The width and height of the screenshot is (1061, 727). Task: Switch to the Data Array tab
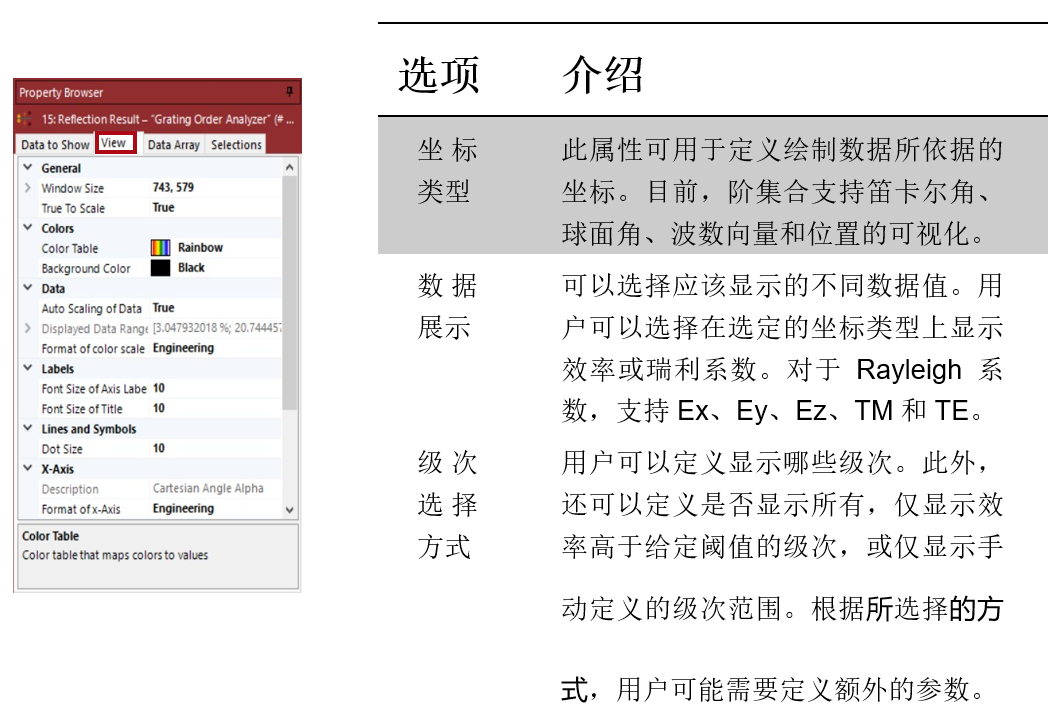coord(173,144)
